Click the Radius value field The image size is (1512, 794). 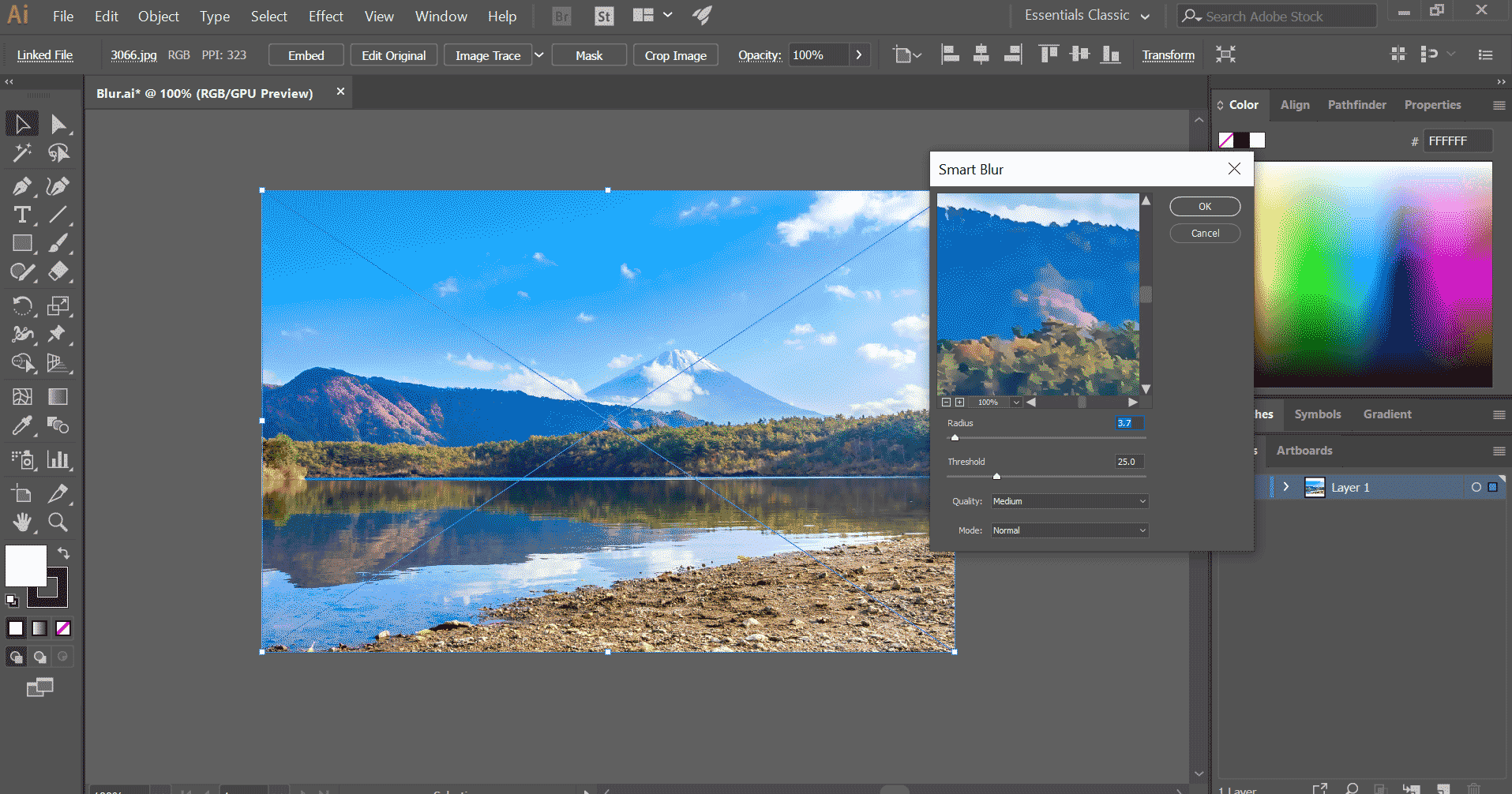click(x=1128, y=423)
